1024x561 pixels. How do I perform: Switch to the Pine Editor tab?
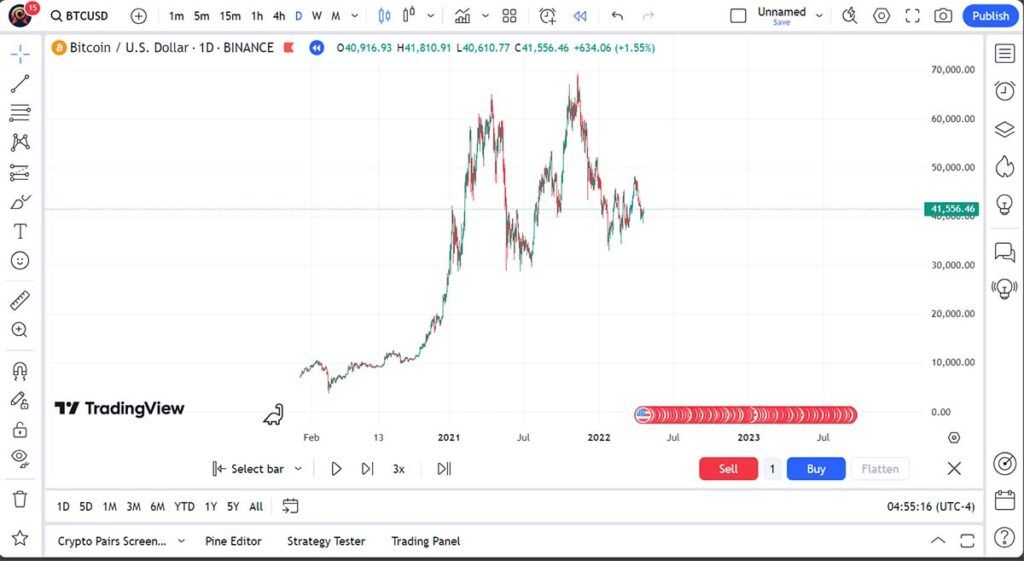233,541
